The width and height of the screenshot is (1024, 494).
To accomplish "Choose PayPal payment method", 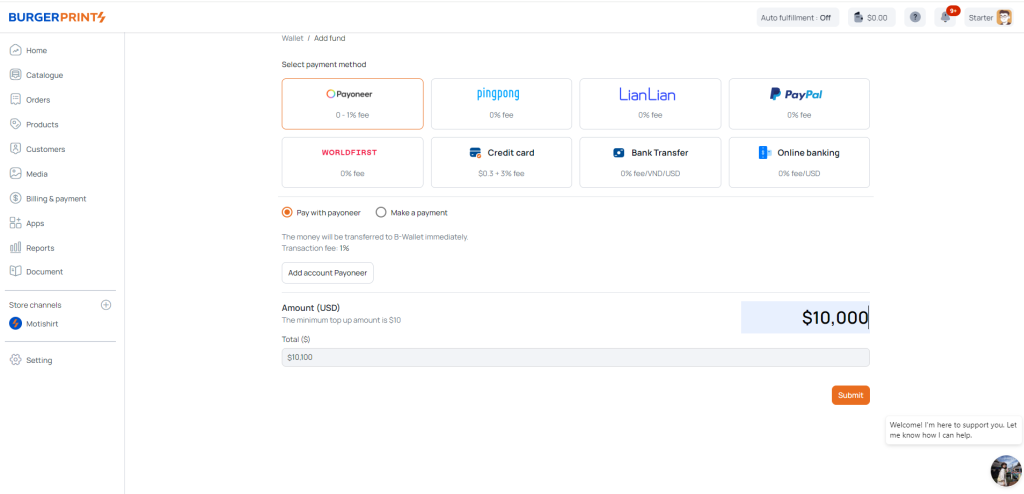I will coord(798,103).
